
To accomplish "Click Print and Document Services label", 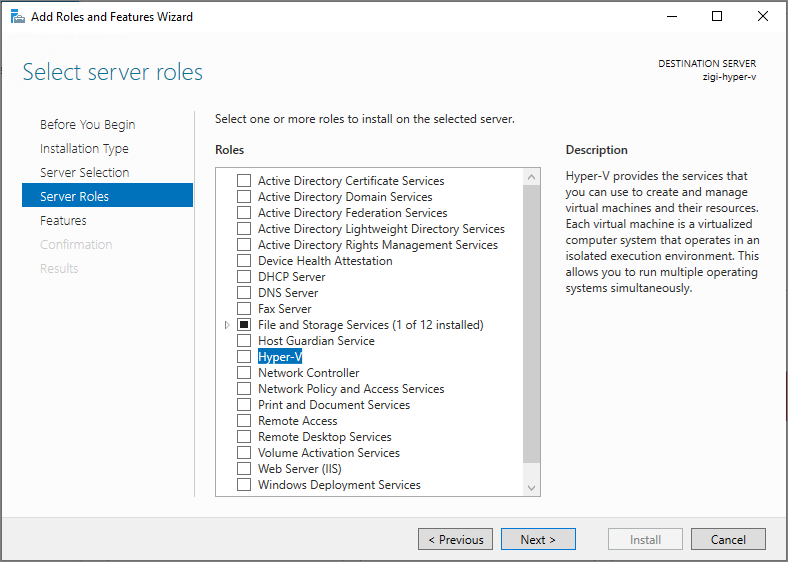I will coord(334,405).
